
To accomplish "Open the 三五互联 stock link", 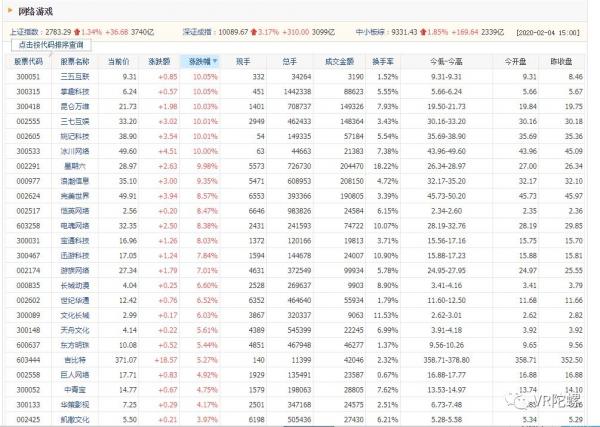I will point(75,77).
